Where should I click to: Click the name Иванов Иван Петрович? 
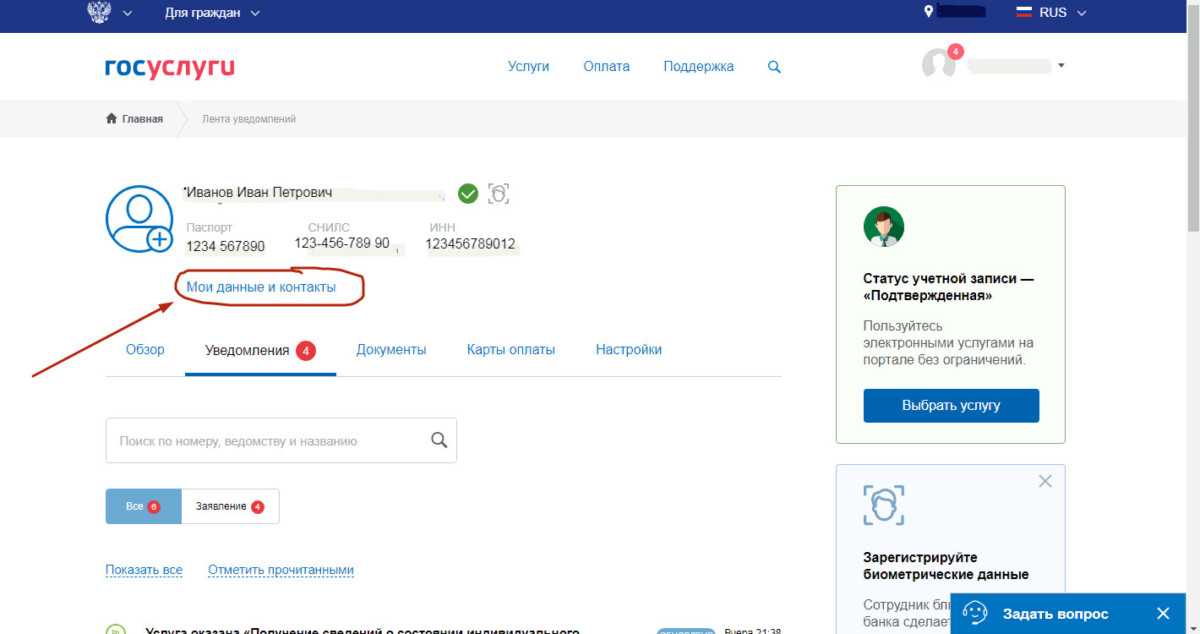259,193
